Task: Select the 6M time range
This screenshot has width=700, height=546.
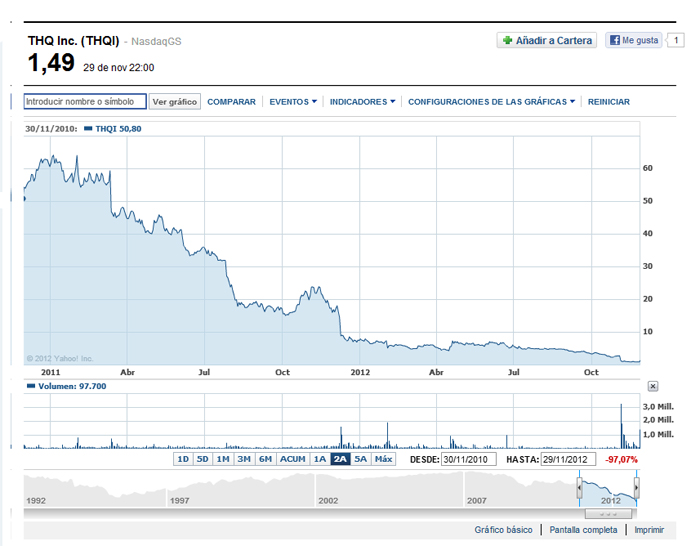Action: click(264, 459)
